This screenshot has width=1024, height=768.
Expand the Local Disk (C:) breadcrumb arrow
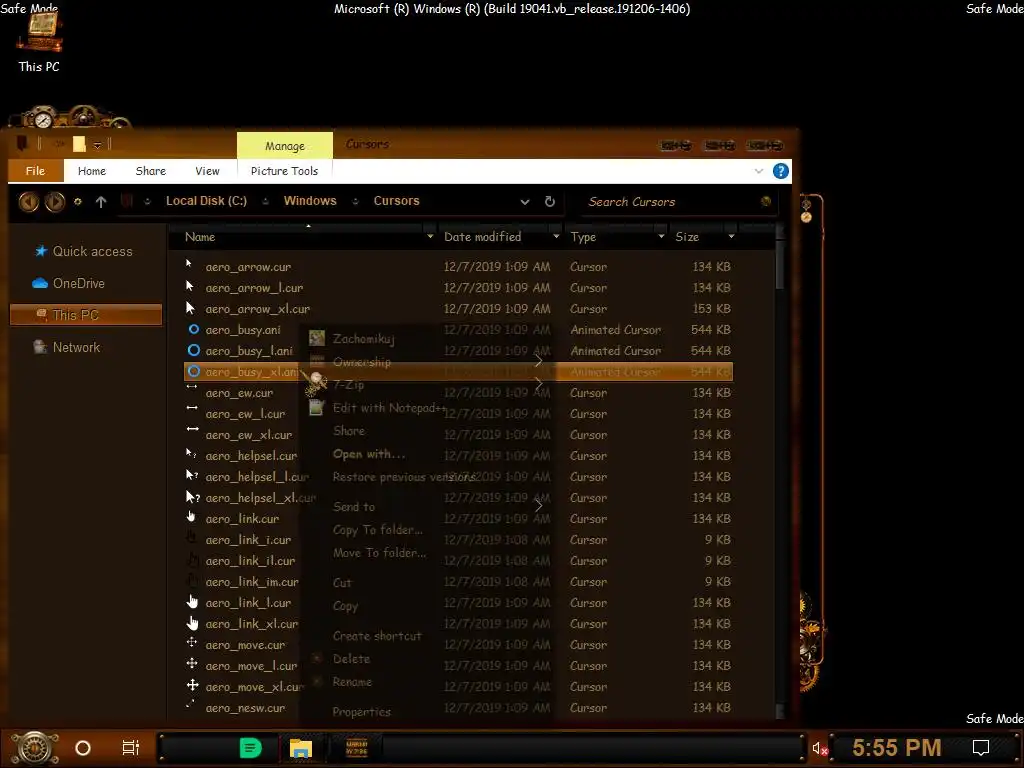(x=265, y=202)
